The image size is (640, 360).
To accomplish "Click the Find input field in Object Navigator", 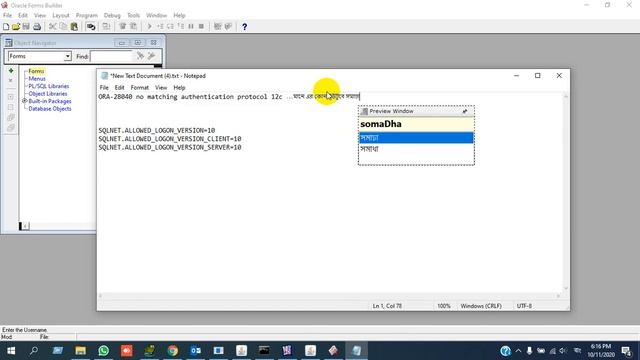I will pyautogui.click(x=111, y=56).
